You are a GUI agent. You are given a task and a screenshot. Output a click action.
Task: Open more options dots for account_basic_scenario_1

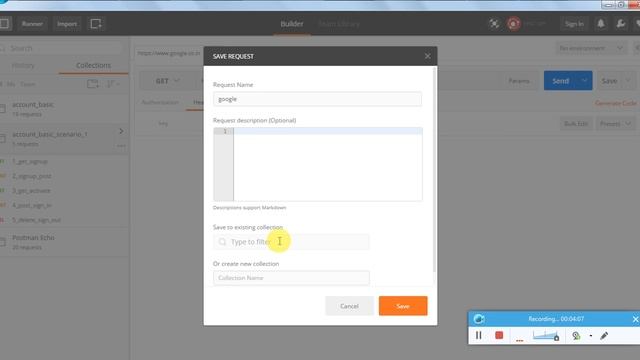coord(121,146)
